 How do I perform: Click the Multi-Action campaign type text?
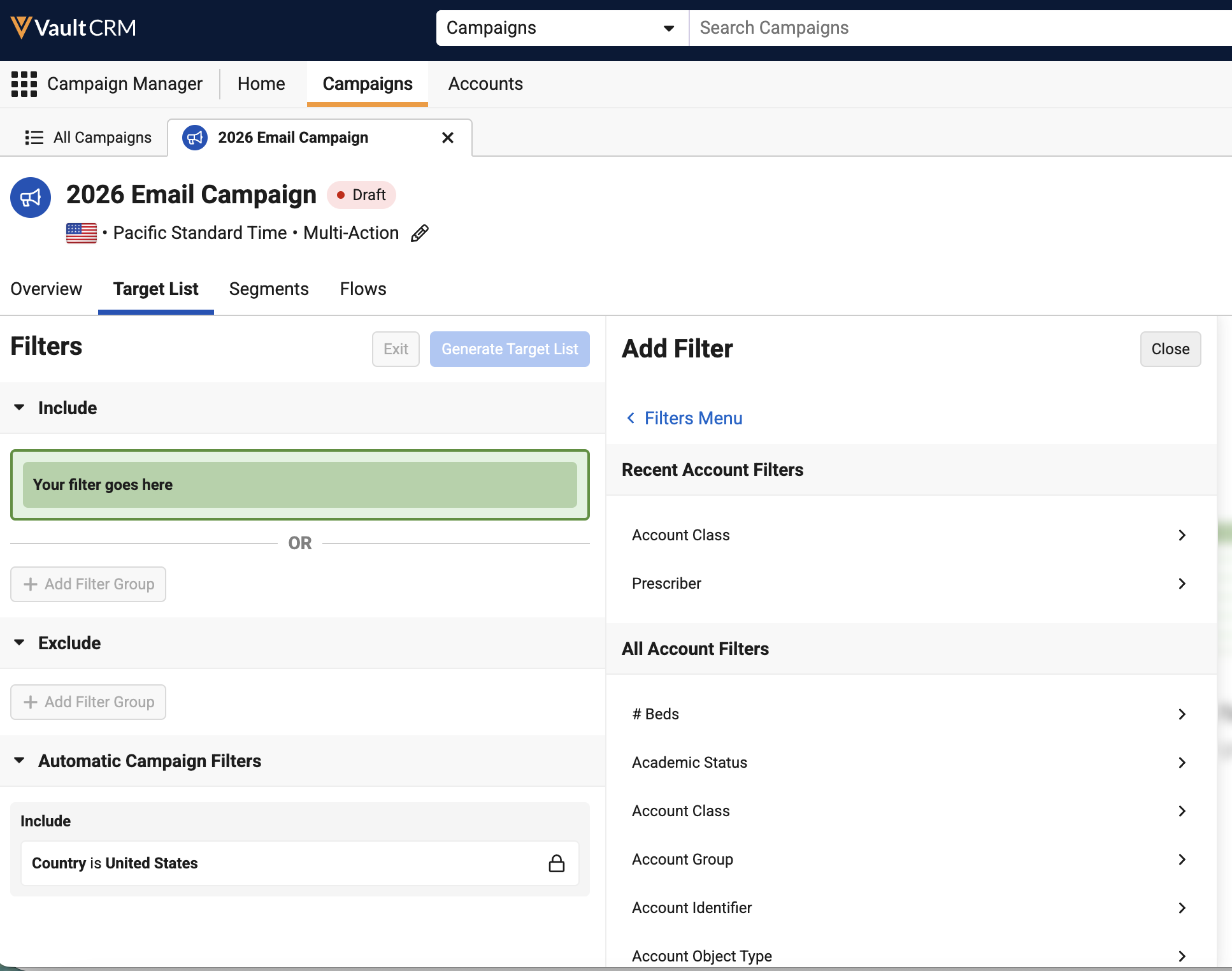[351, 233]
